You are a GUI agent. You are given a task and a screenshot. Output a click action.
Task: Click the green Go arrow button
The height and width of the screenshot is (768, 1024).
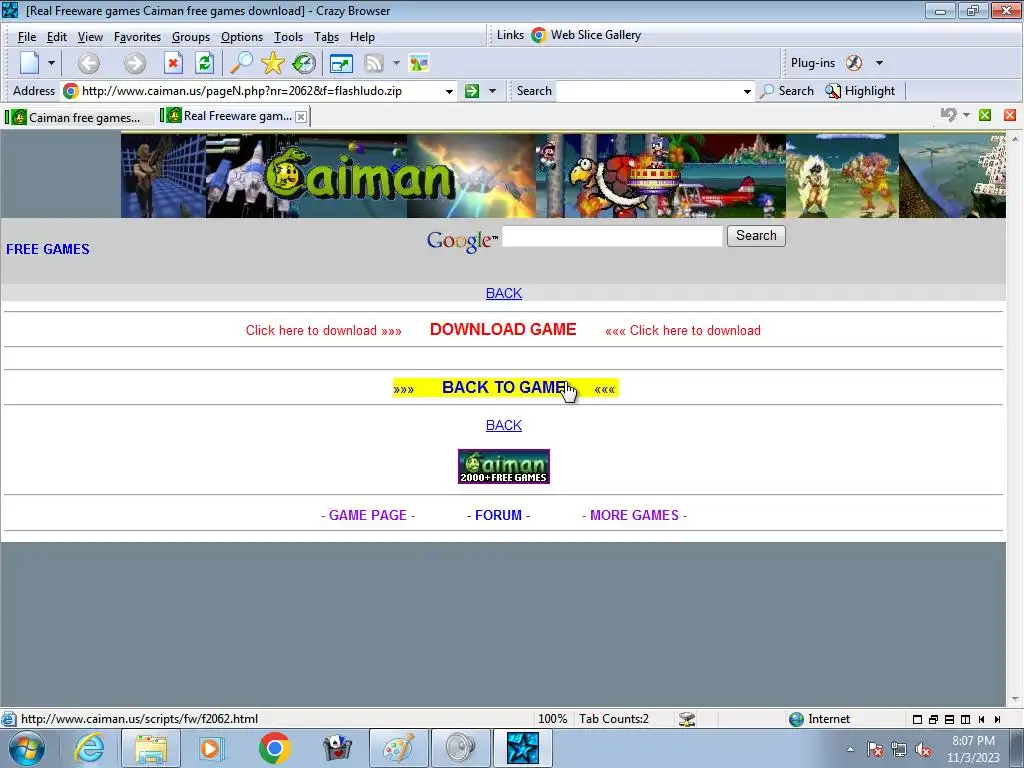(472, 91)
